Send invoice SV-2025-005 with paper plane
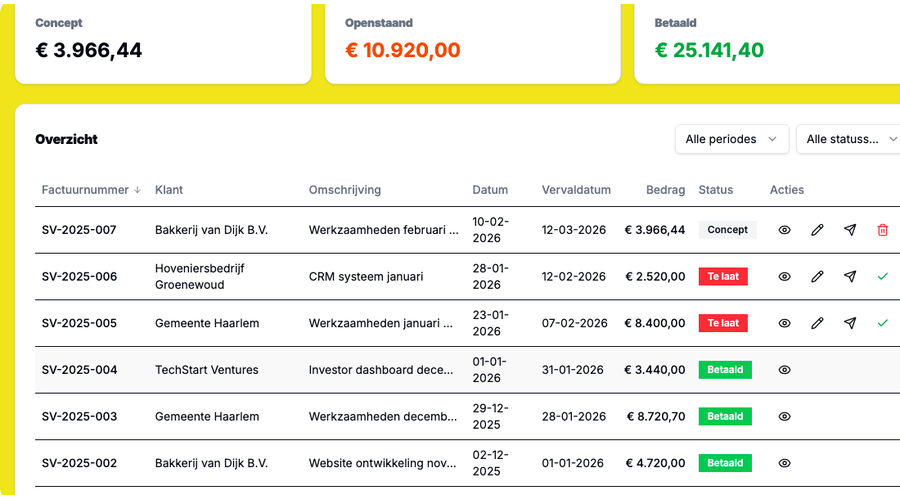Image resolution: width=900 pixels, height=500 pixels. click(x=850, y=323)
